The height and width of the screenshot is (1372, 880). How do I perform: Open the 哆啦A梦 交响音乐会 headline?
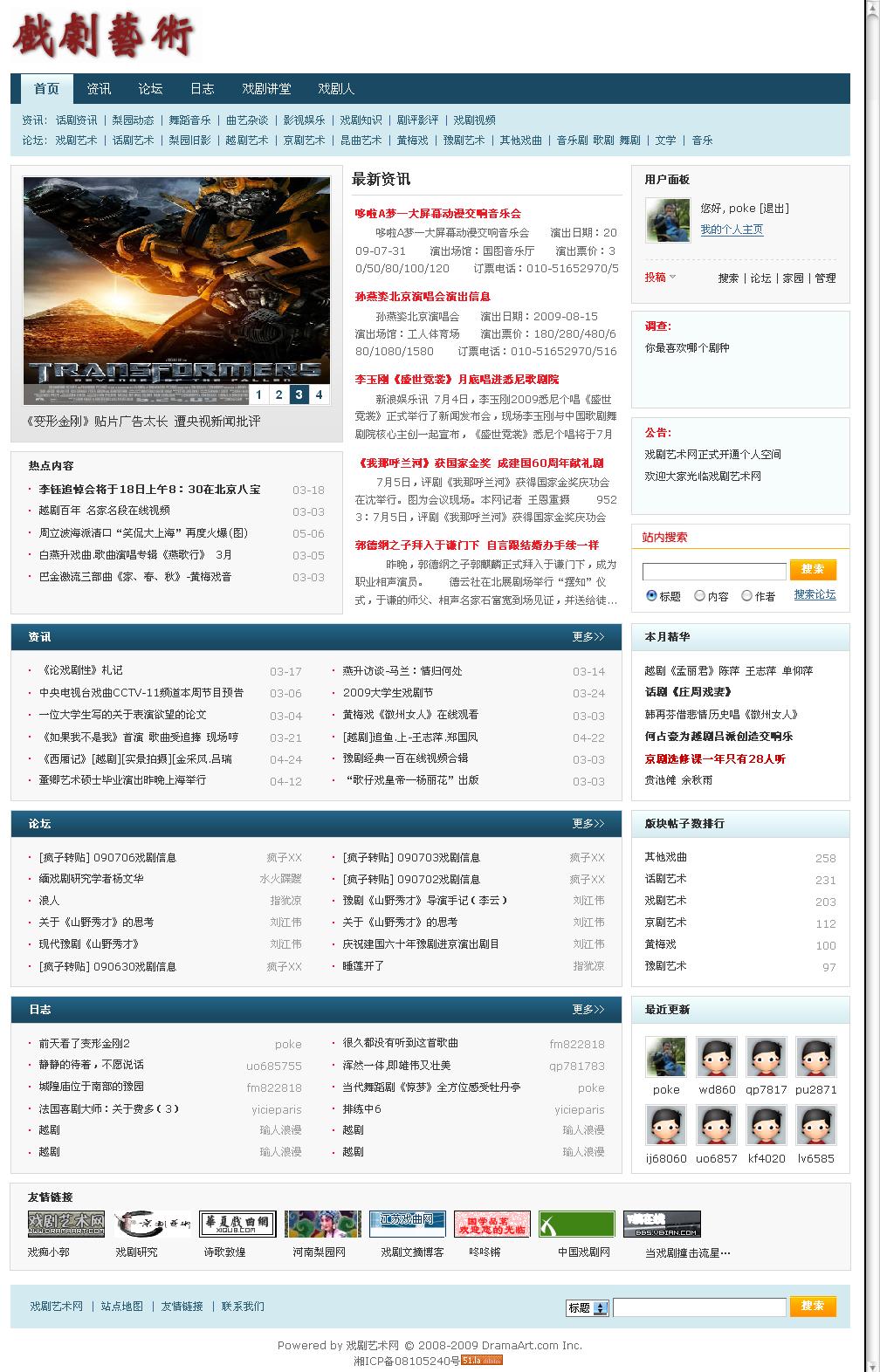(437, 213)
